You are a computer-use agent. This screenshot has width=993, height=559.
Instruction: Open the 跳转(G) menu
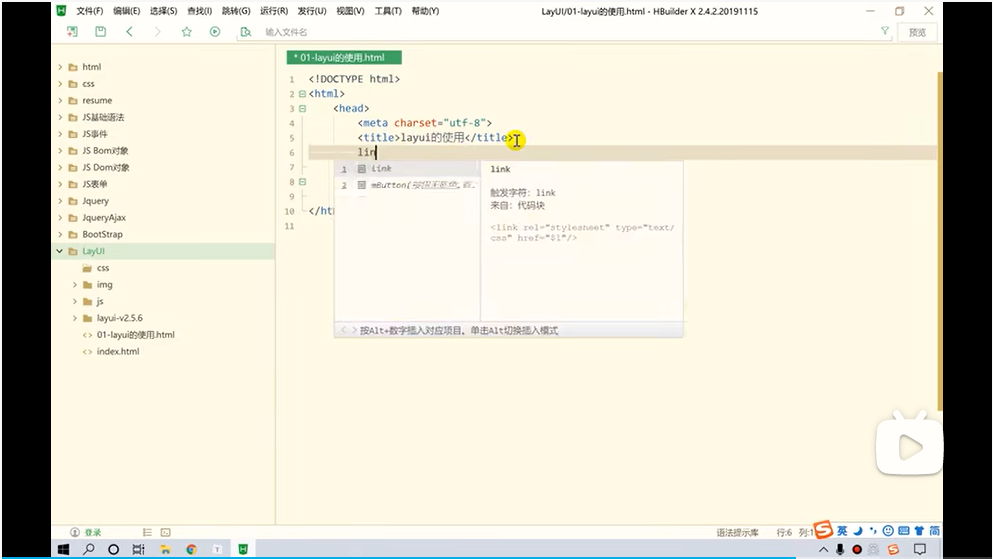tap(236, 11)
